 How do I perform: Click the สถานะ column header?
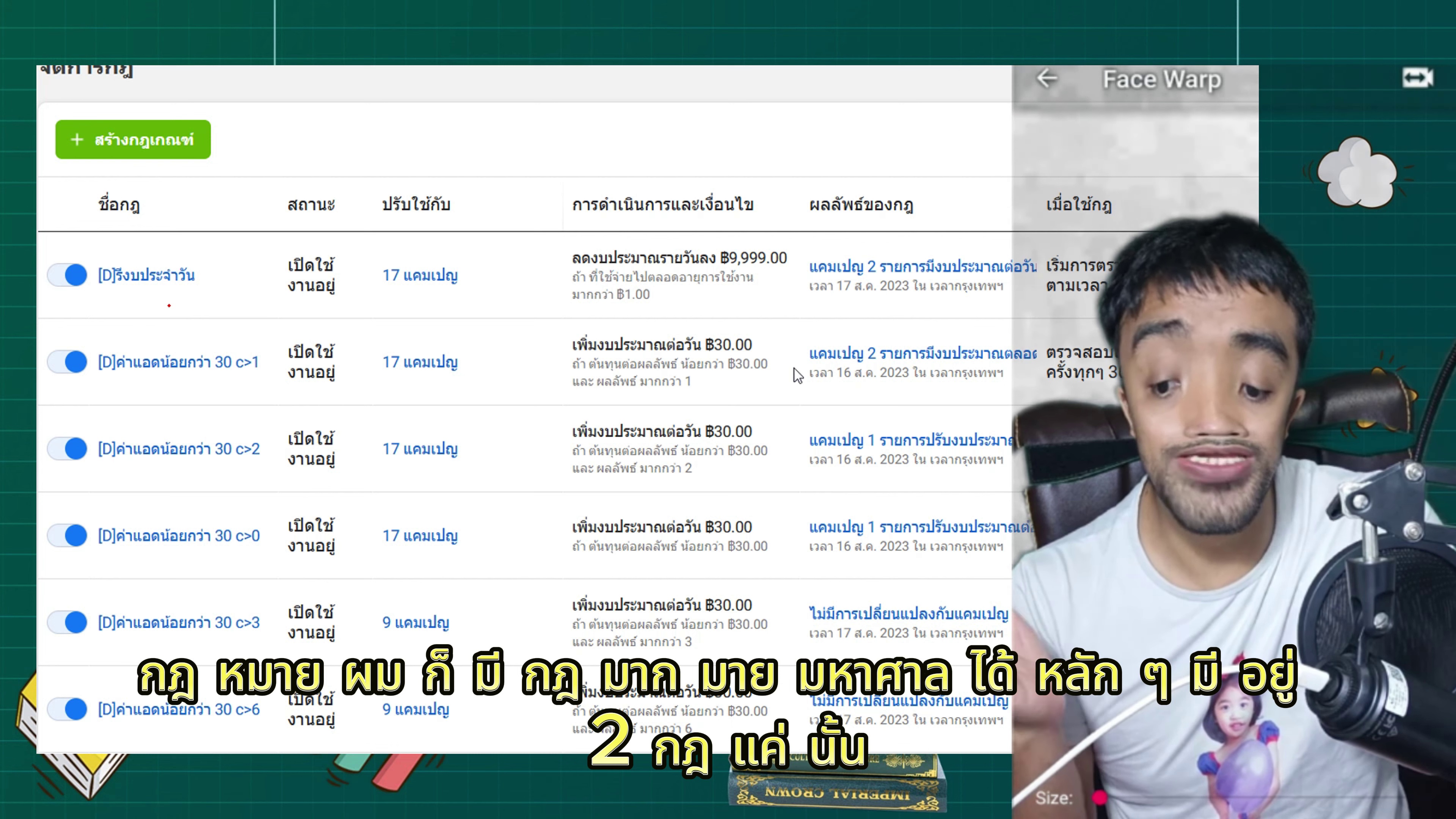click(310, 205)
